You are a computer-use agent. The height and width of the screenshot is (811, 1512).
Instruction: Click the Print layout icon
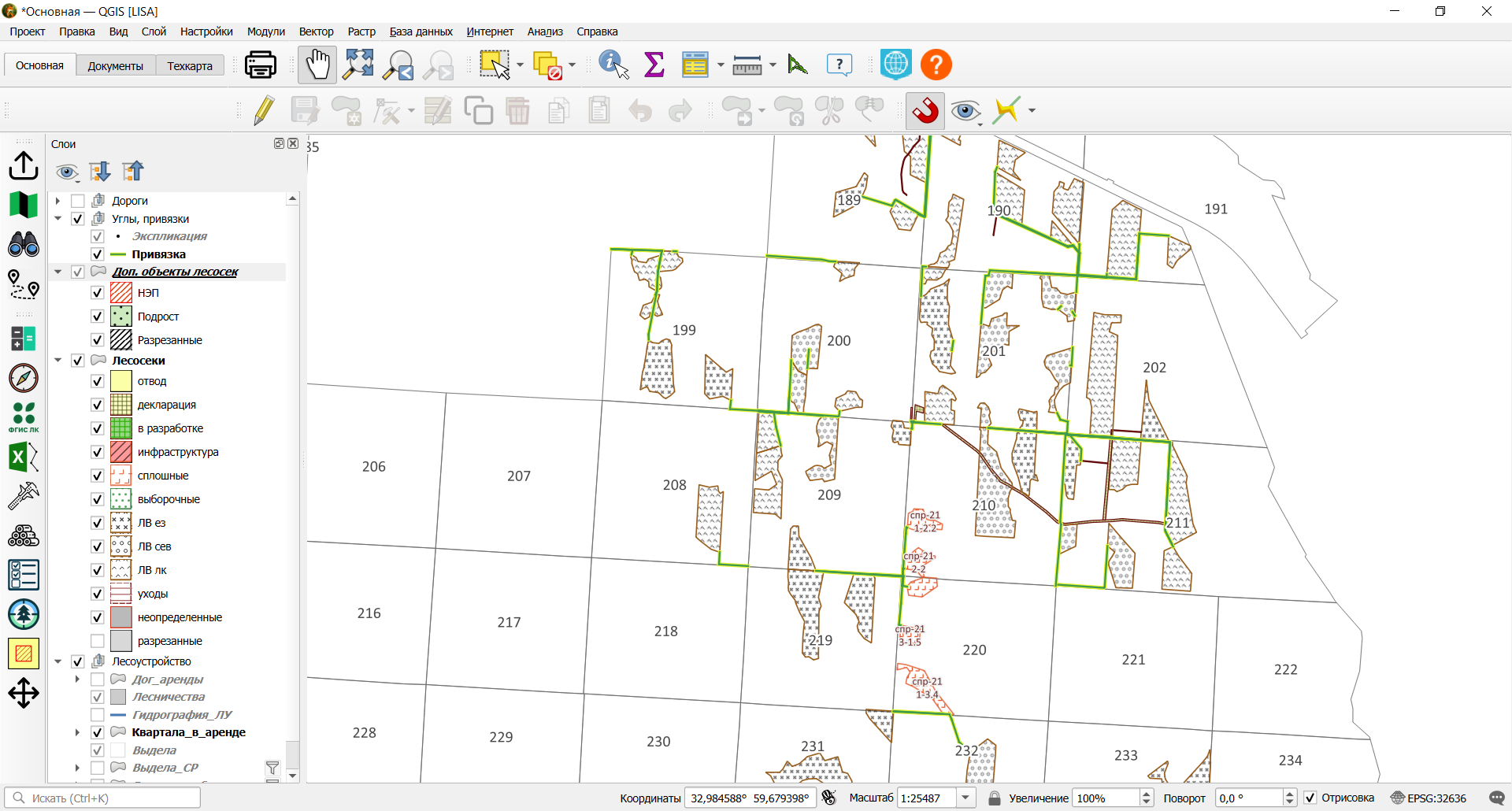coord(260,65)
